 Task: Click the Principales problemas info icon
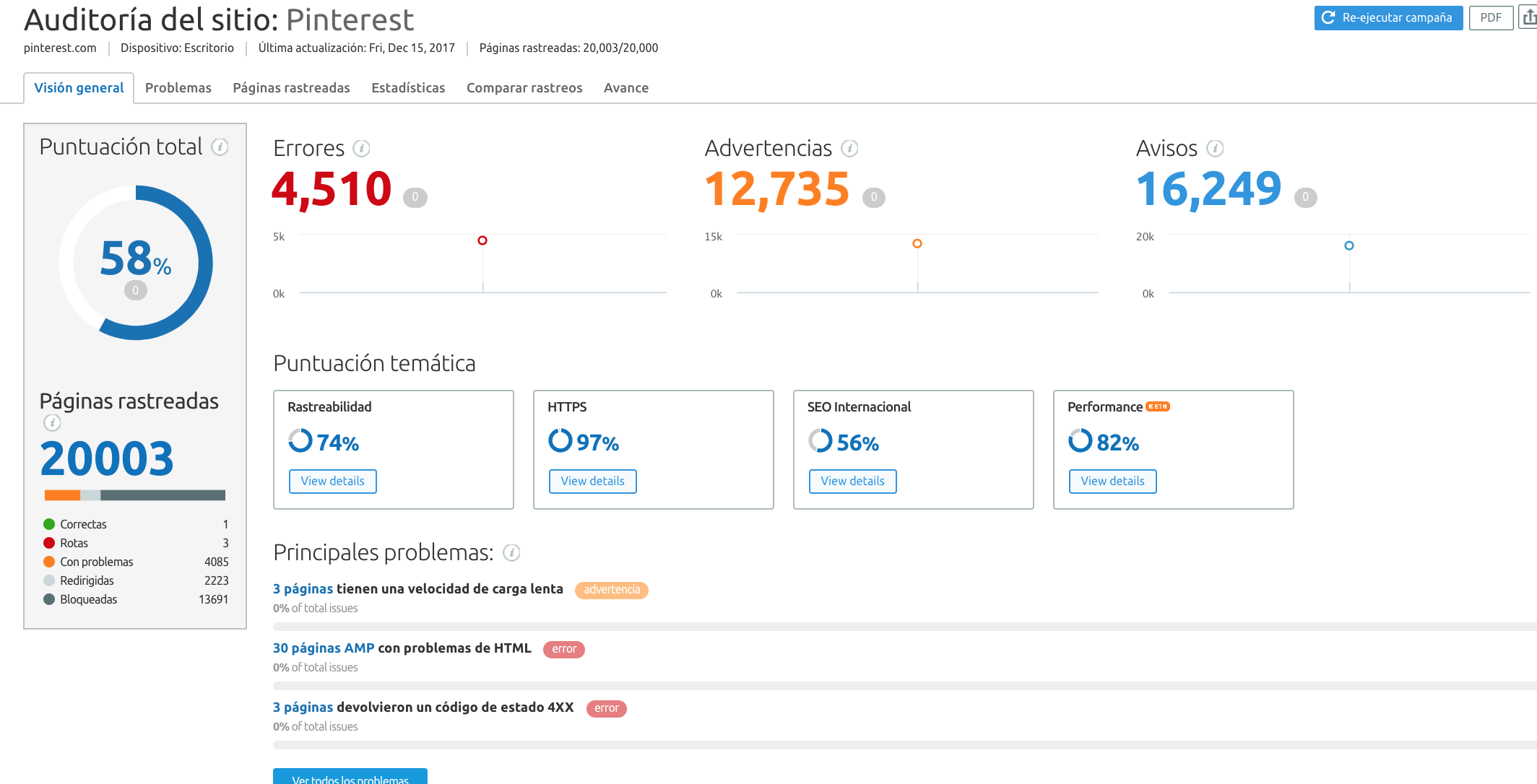click(511, 553)
